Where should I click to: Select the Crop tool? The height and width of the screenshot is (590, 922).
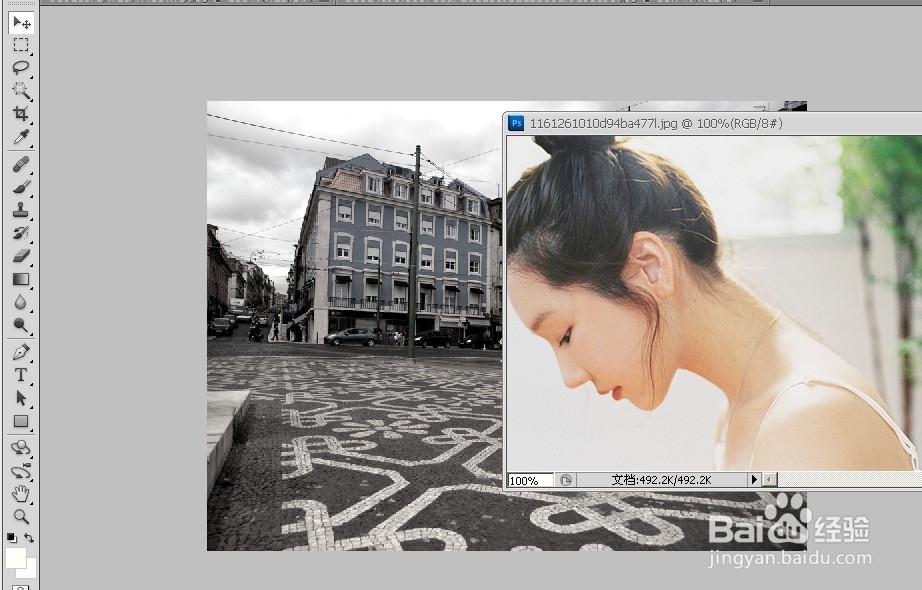tap(21, 114)
